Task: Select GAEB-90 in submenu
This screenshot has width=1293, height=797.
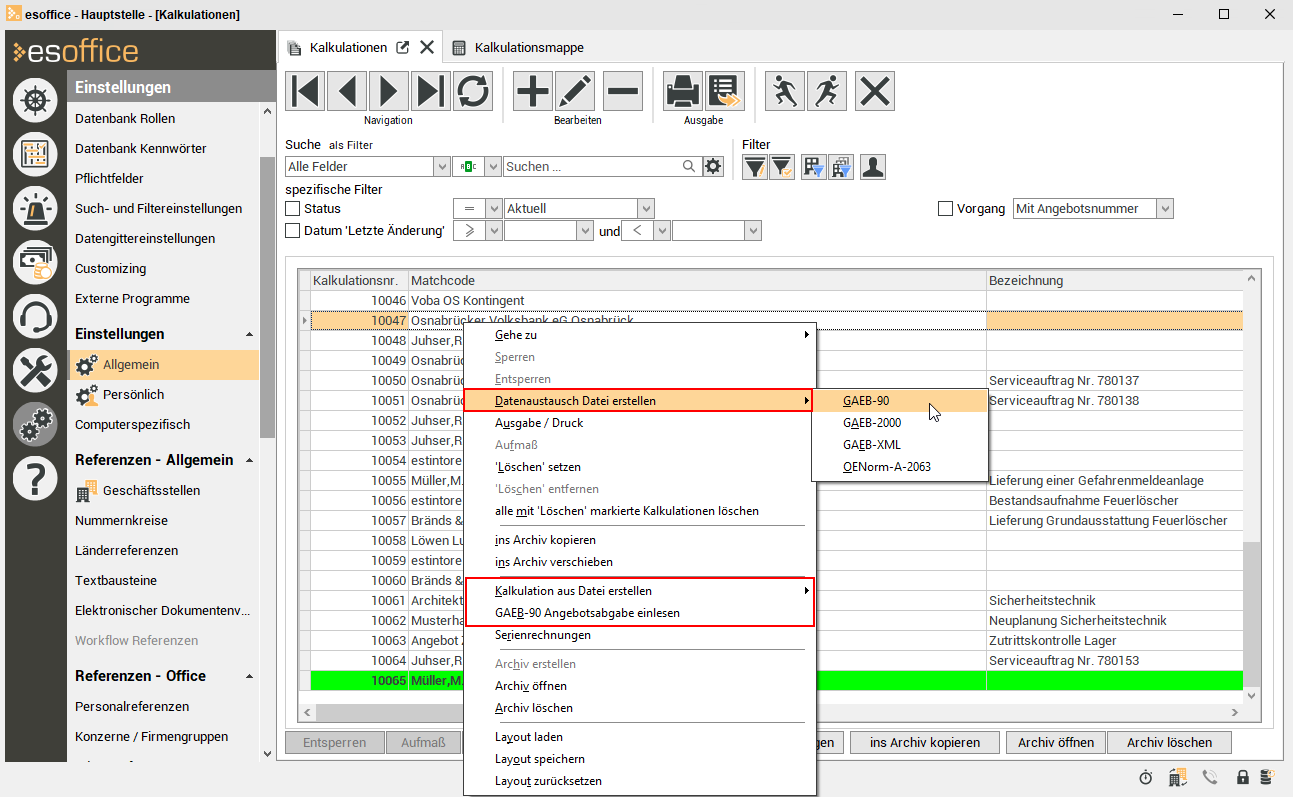Action: pos(901,401)
